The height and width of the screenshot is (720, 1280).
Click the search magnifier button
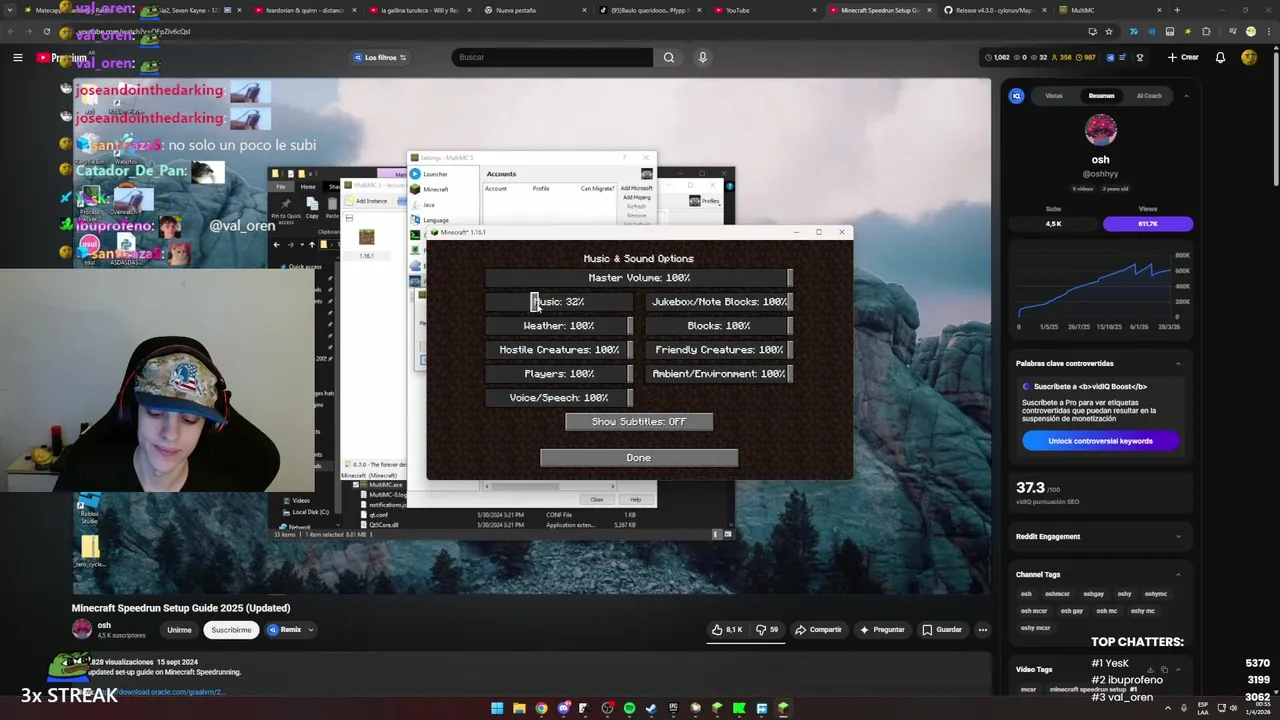coord(669,57)
